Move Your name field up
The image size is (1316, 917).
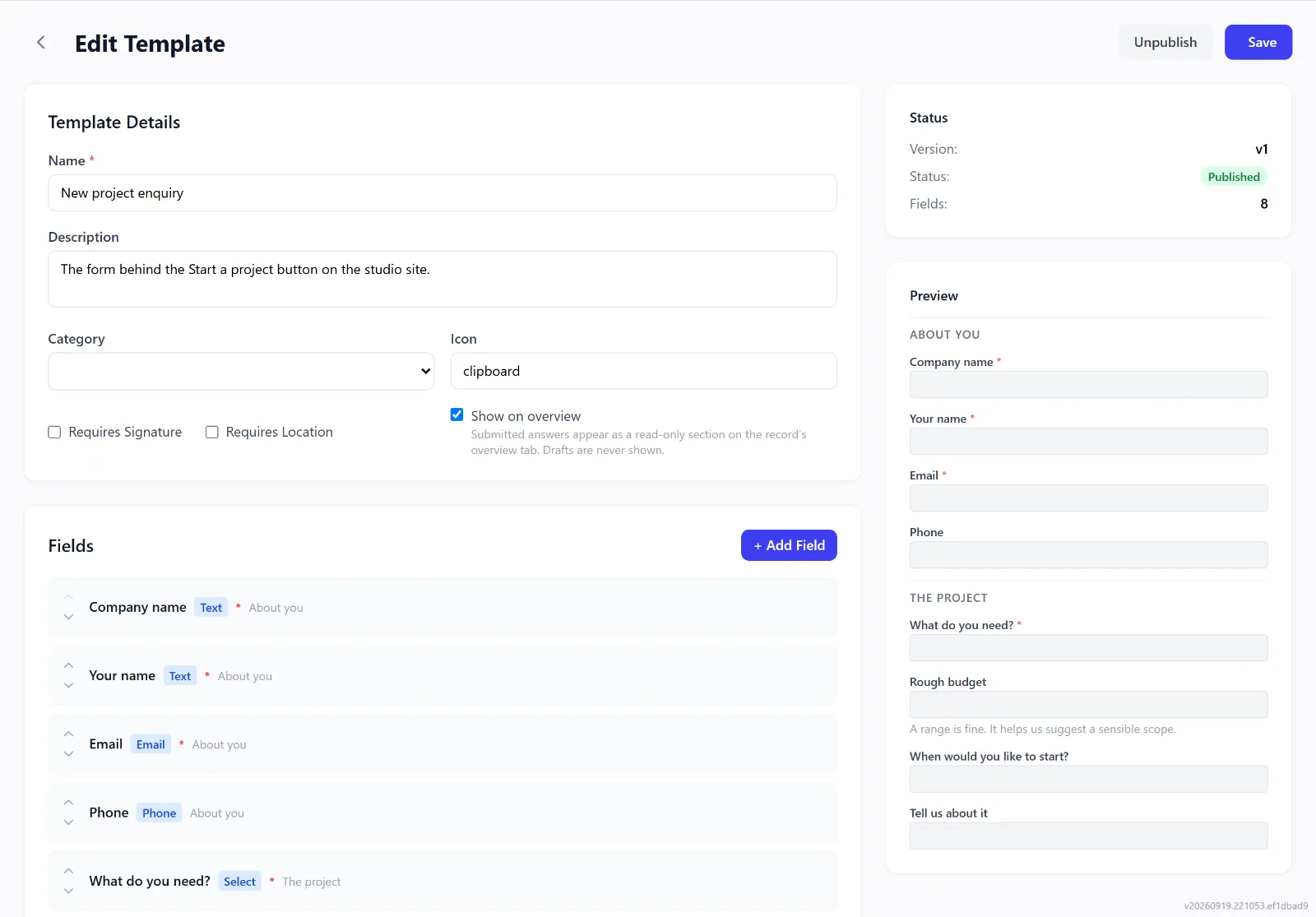(x=69, y=665)
